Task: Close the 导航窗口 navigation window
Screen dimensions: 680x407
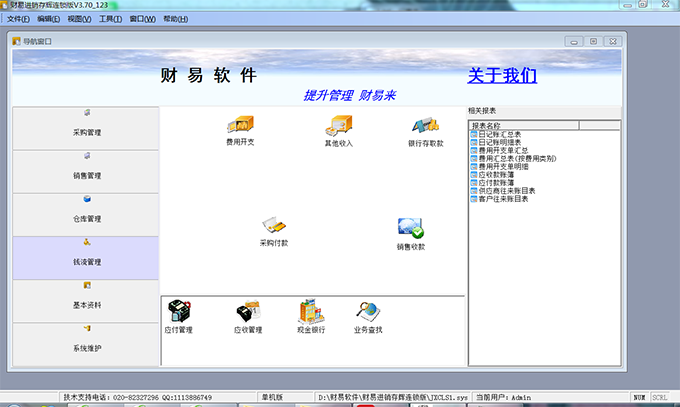Action: pyautogui.click(x=613, y=41)
